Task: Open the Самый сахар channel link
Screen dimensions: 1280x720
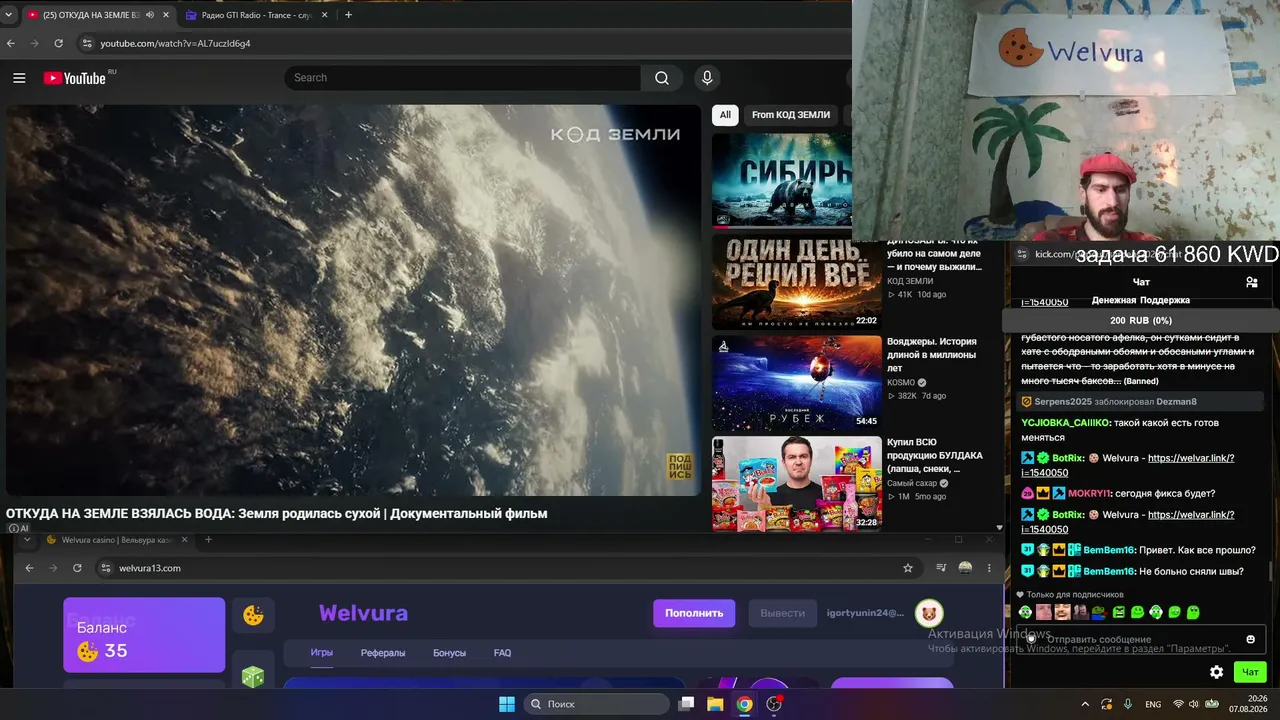Action: pyautogui.click(x=912, y=483)
